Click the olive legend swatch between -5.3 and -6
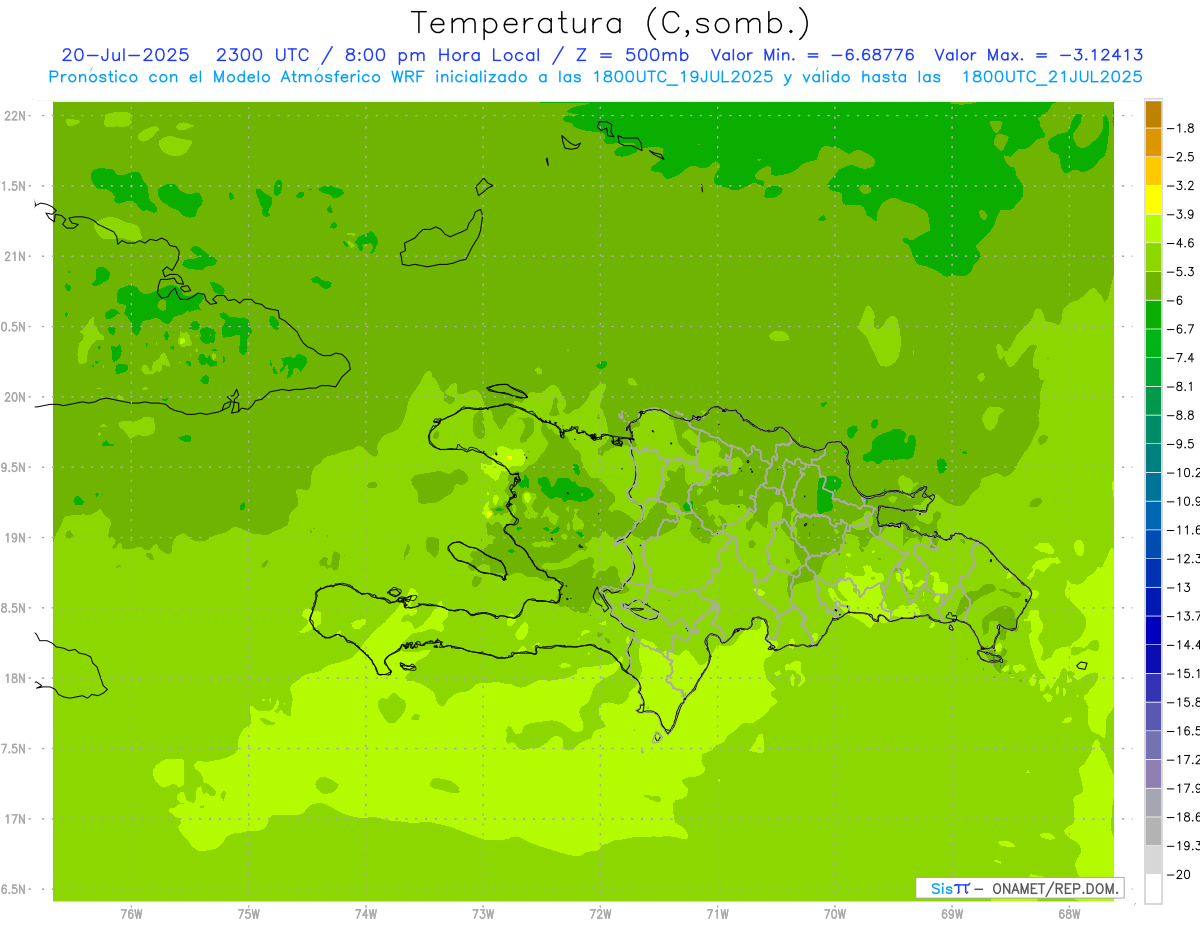The width and height of the screenshot is (1200, 927). pos(1153,286)
